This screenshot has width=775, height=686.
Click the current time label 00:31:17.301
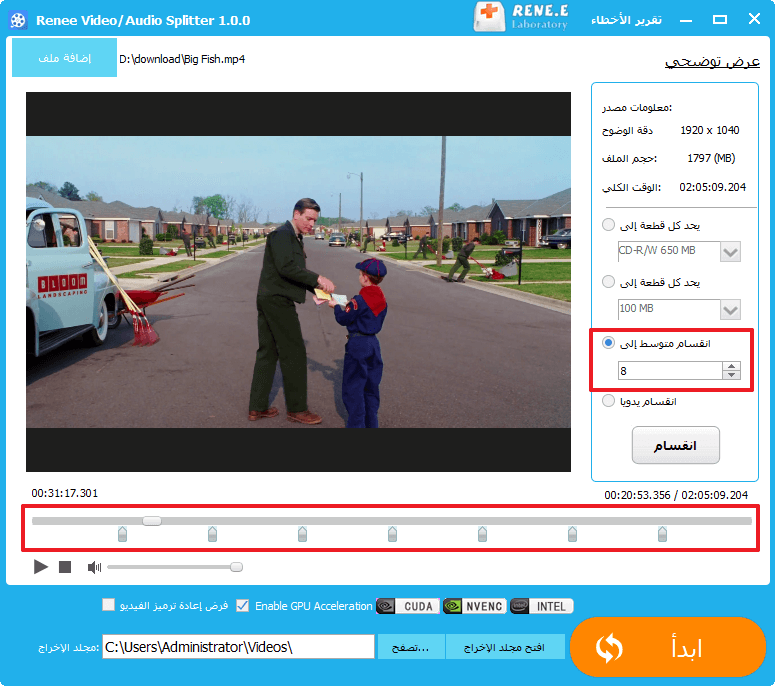point(65,493)
